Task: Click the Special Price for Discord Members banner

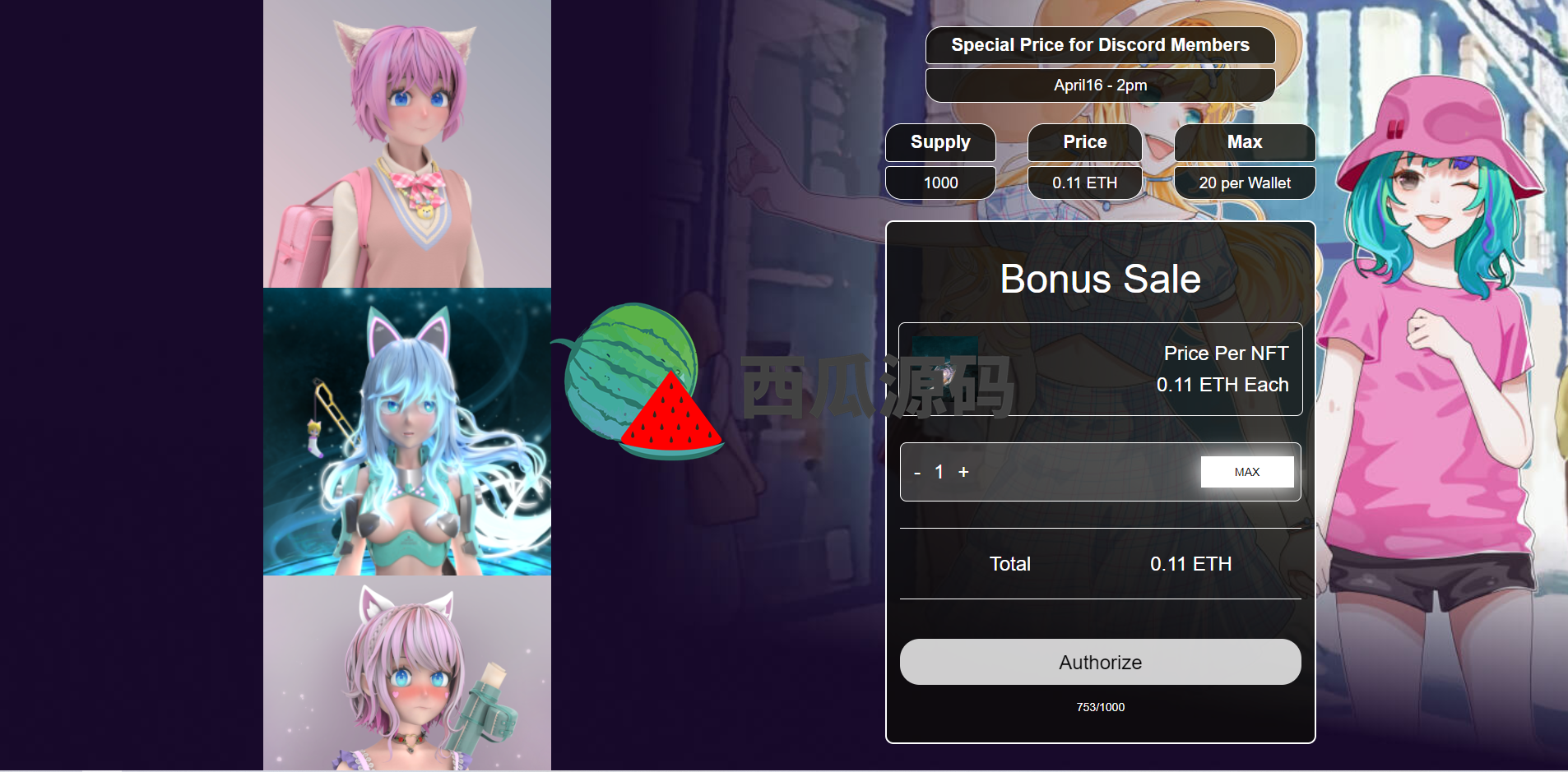Action: click(x=1100, y=45)
